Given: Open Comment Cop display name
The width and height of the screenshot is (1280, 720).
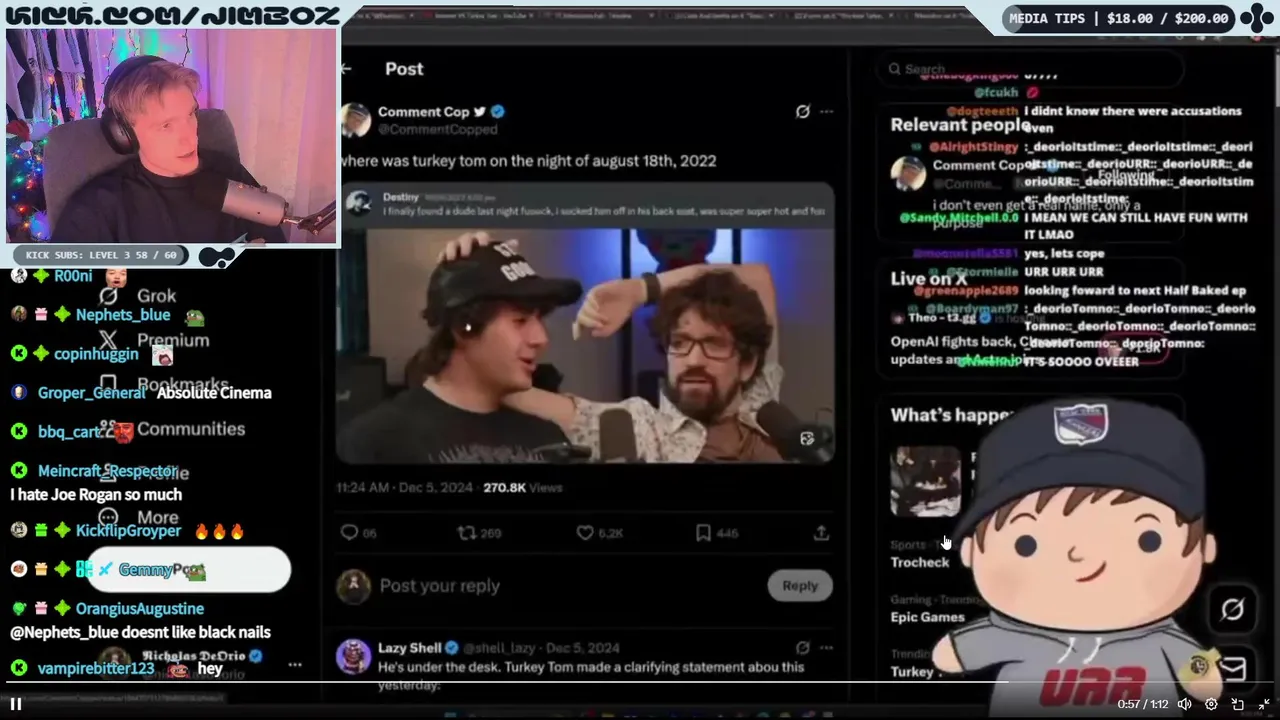Looking at the screenshot, I should 423,112.
